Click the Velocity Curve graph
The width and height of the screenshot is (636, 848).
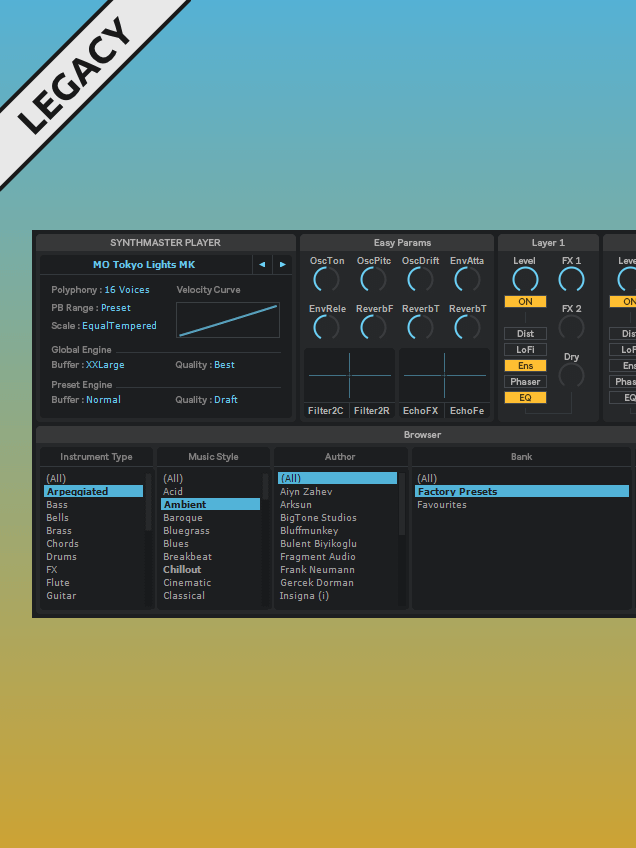tap(228, 320)
